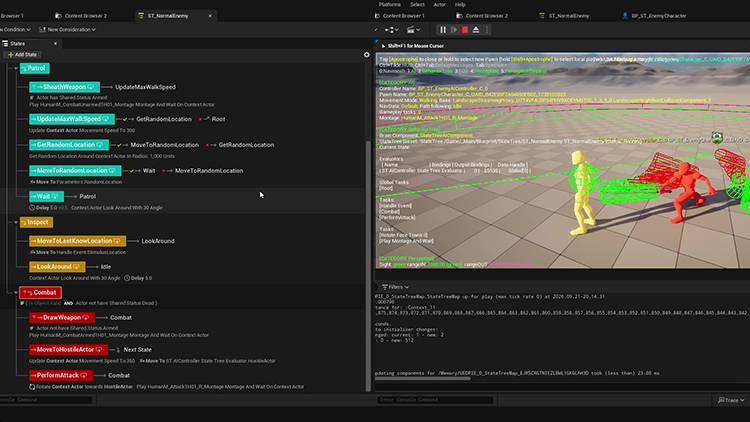Viewport: 750px width, 422px height.
Task: Close the States panel tab
Action: pos(55,44)
